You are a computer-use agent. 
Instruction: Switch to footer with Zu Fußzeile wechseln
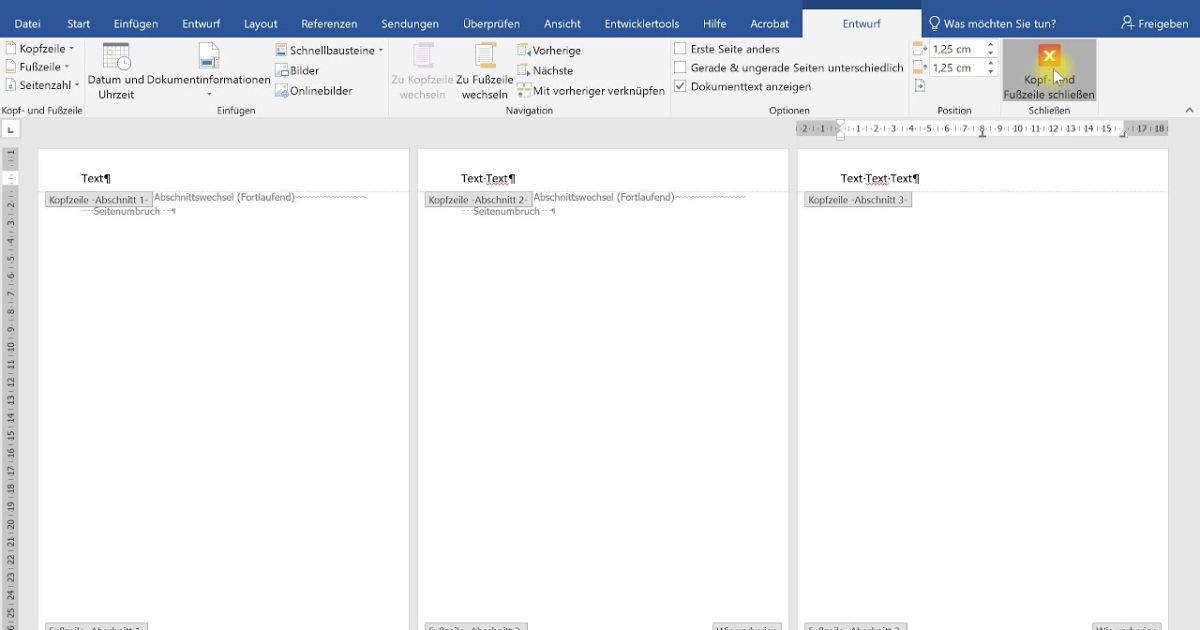click(x=485, y=72)
